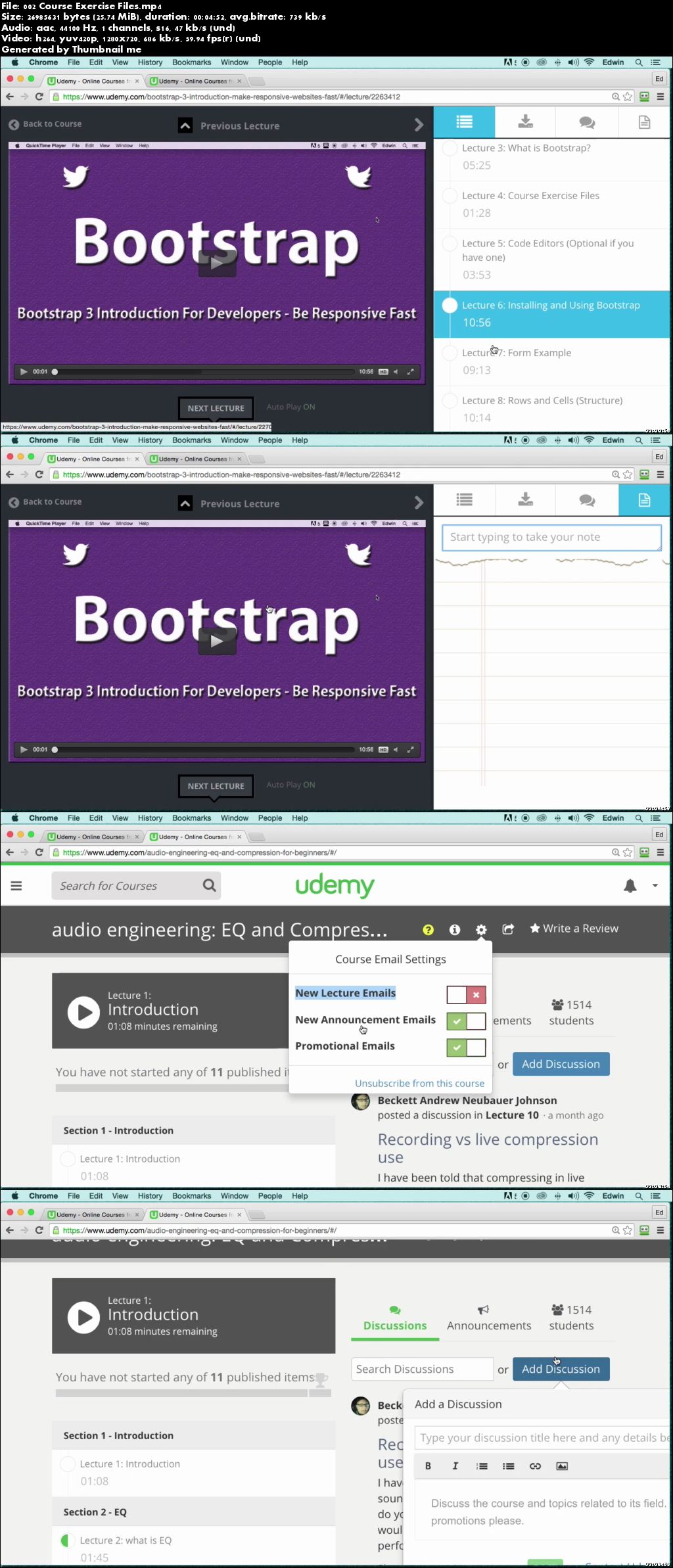The height and width of the screenshot is (1568, 673).
Task: Expand Previous Lecture arrow in the frame showing the lecture list
Action: [185, 126]
